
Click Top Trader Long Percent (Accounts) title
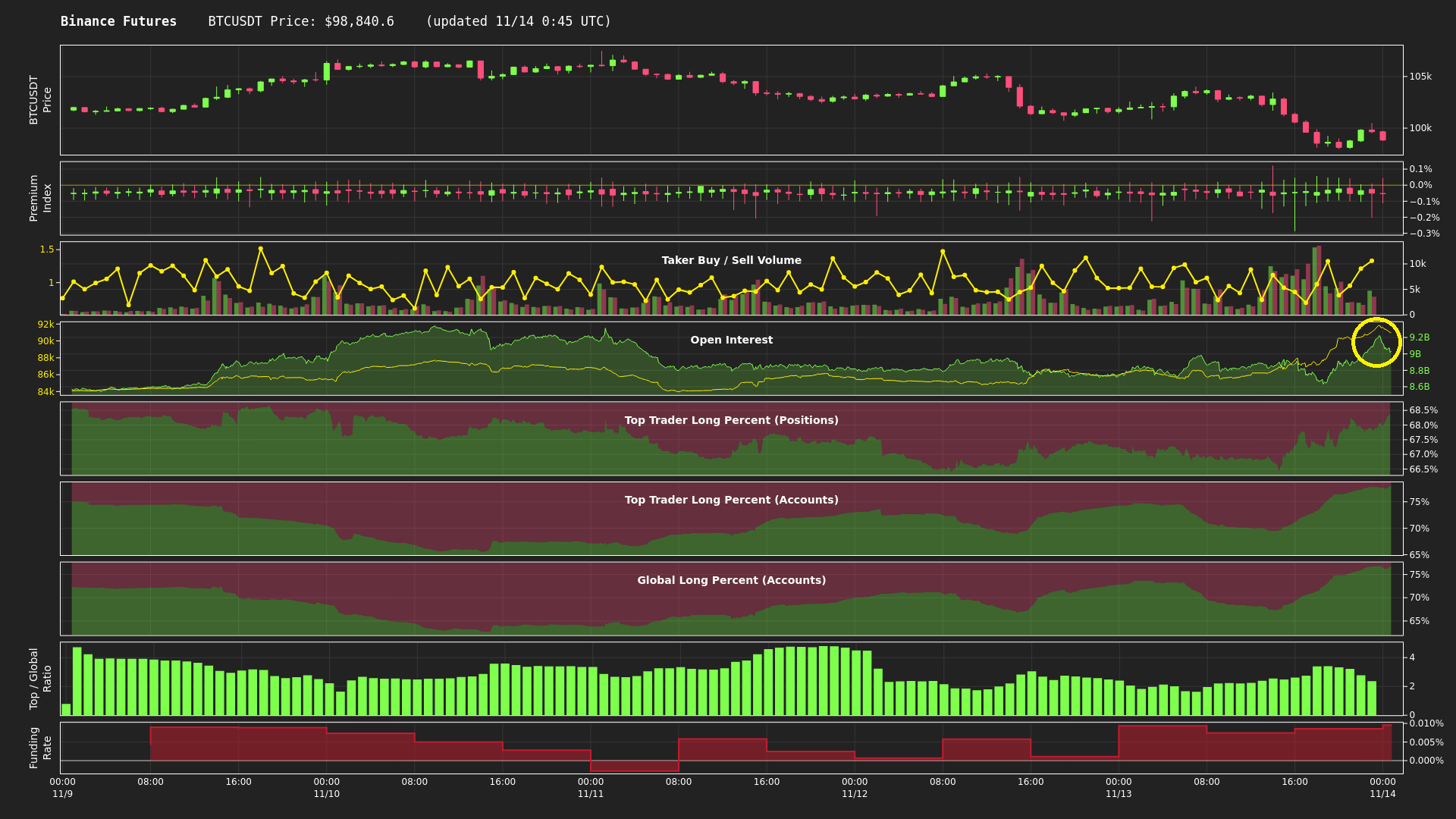tap(731, 500)
